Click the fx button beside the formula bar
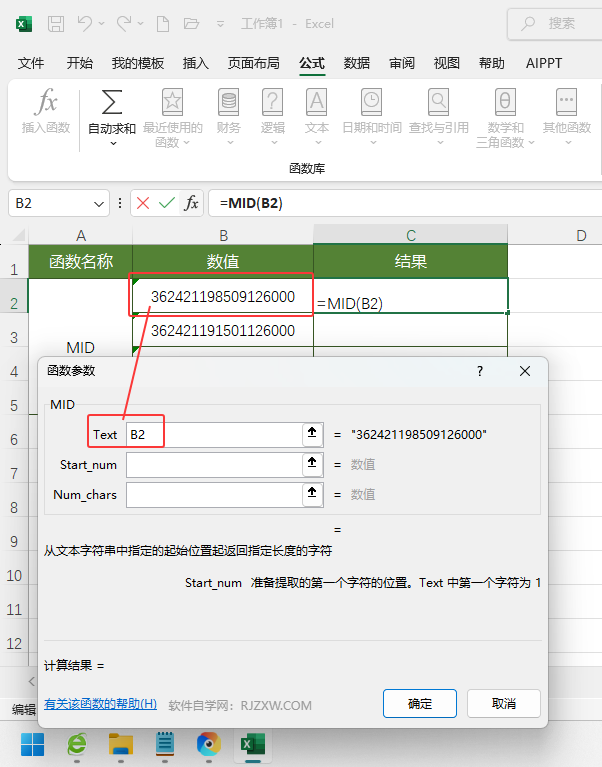The width and height of the screenshot is (602, 767). [x=191, y=203]
